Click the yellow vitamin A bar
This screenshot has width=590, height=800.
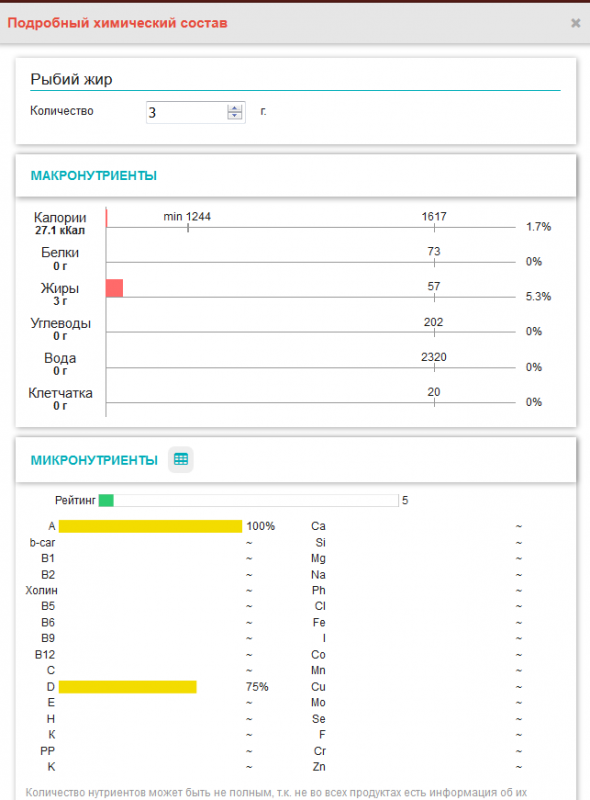point(150,526)
